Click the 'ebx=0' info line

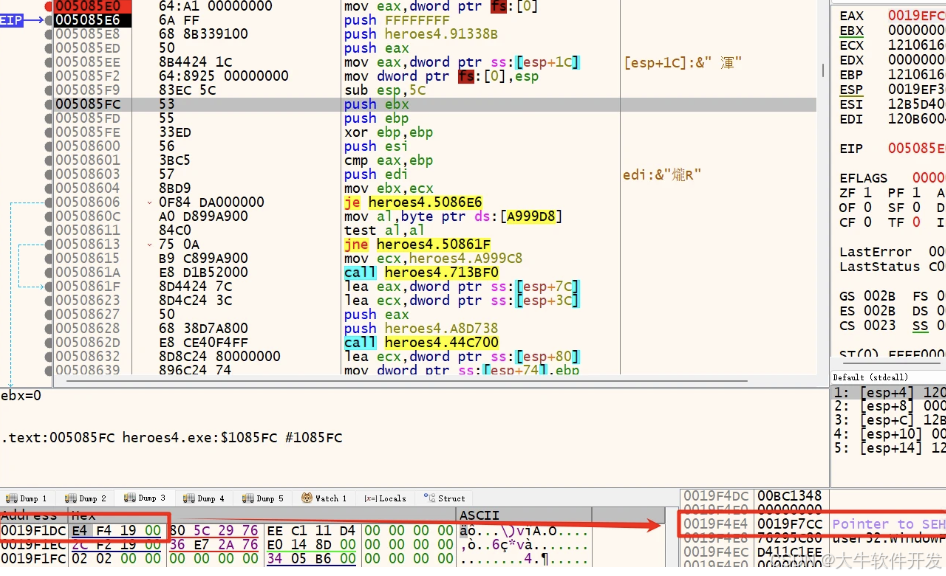pyautogui.click(x=21, y=396)
